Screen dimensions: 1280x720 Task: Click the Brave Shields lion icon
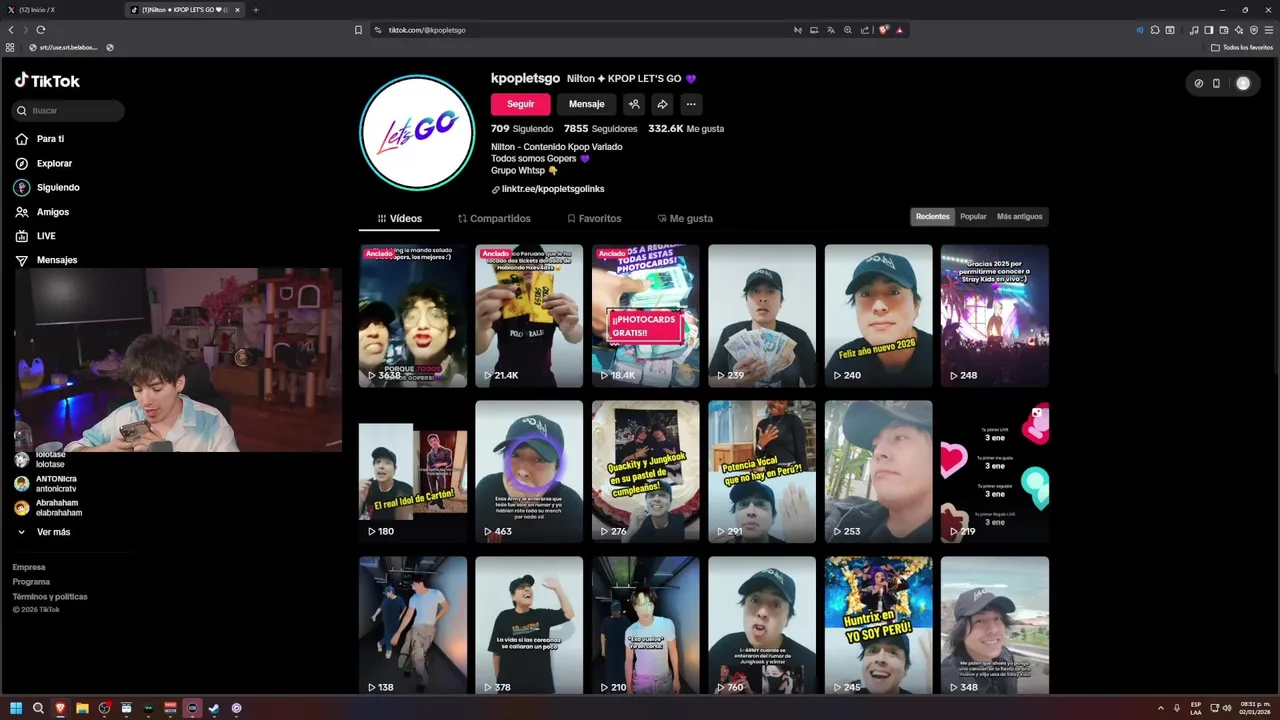(883, 30)
